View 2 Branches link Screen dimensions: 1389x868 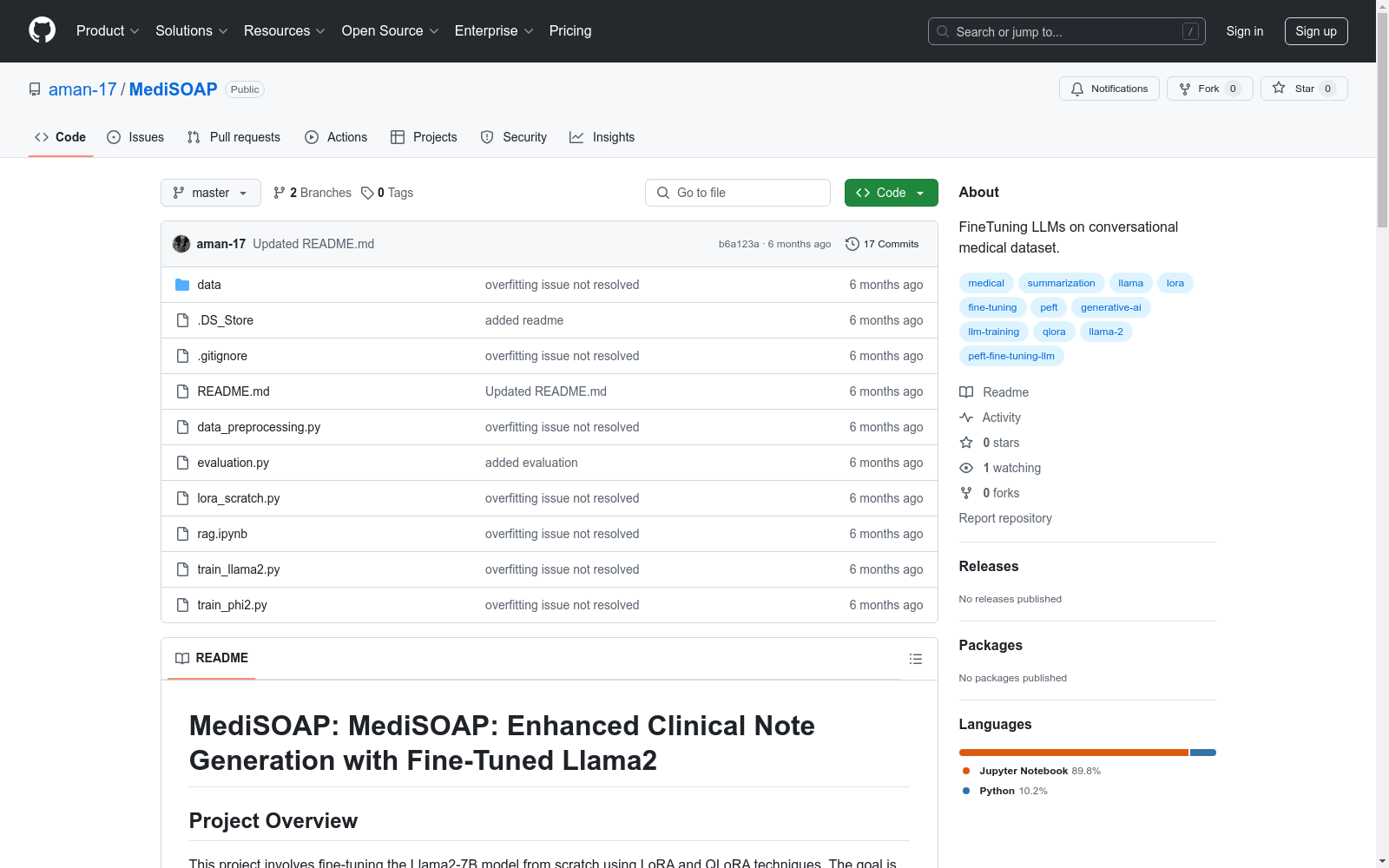313,193
